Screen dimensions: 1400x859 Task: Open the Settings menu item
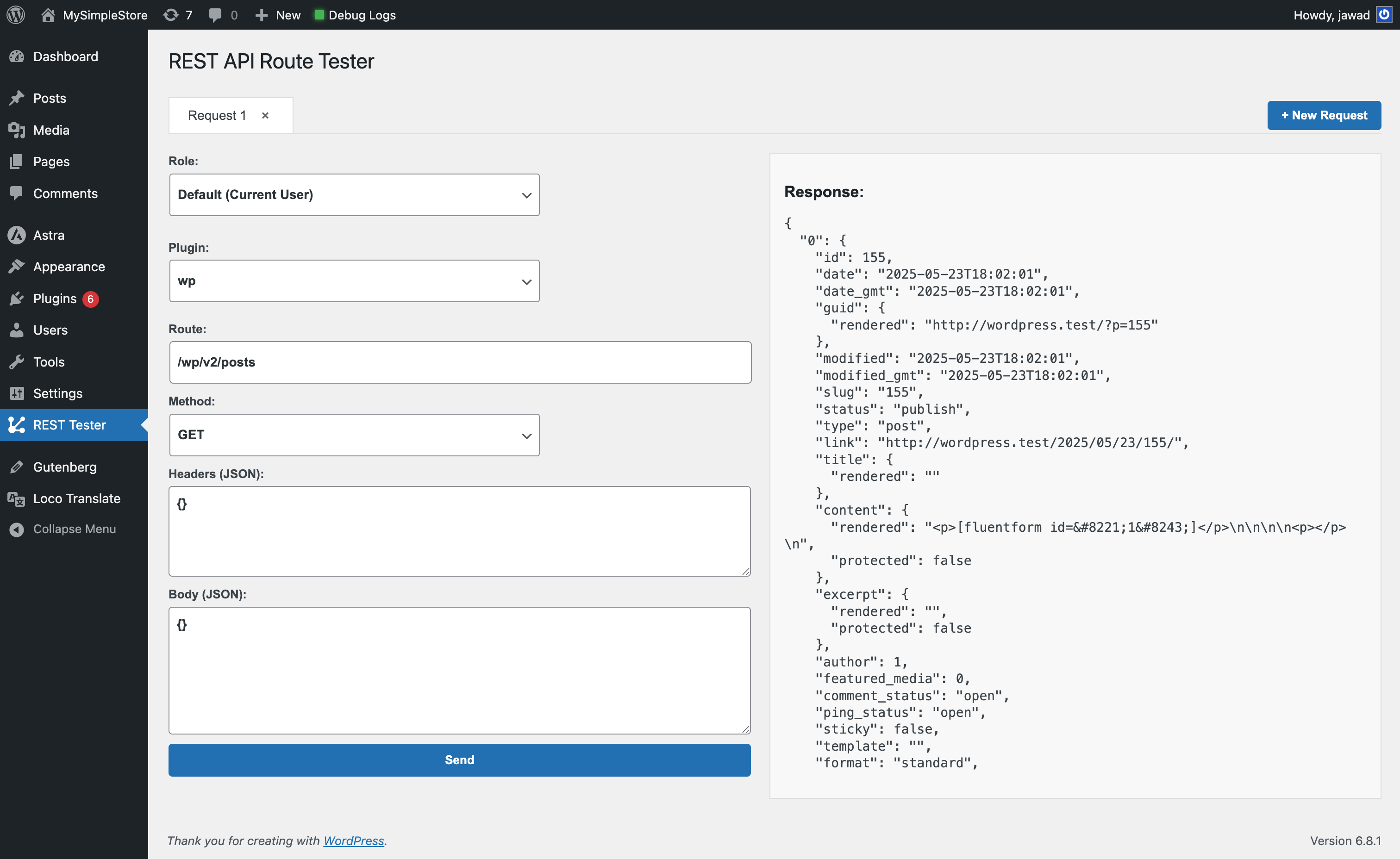click(74, 393)
